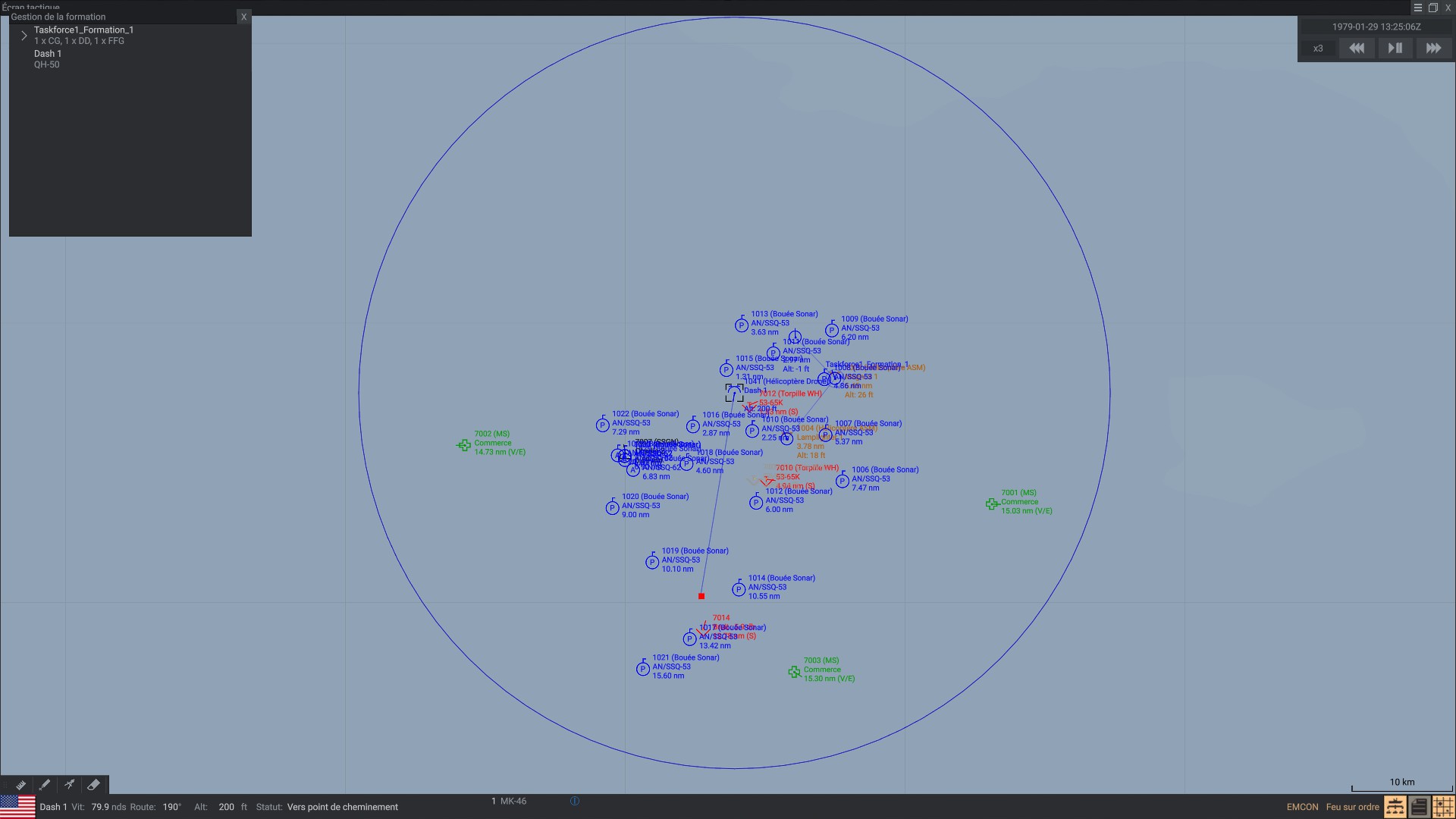Decrease simulation speed with rewind button
1456x819 pixels.
(x=1357, y=48)
